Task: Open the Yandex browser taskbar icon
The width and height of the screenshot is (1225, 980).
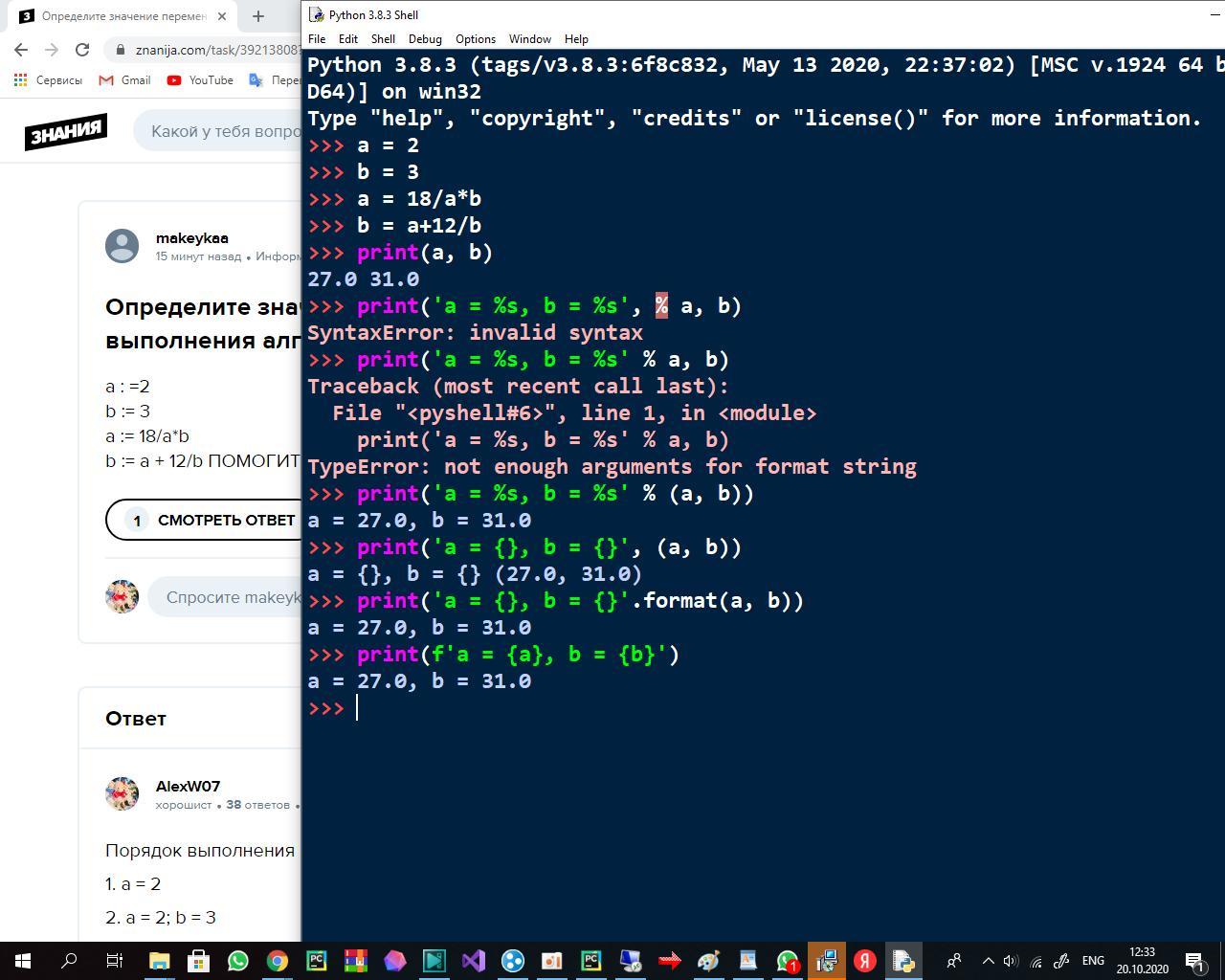Action: (865, 960)
